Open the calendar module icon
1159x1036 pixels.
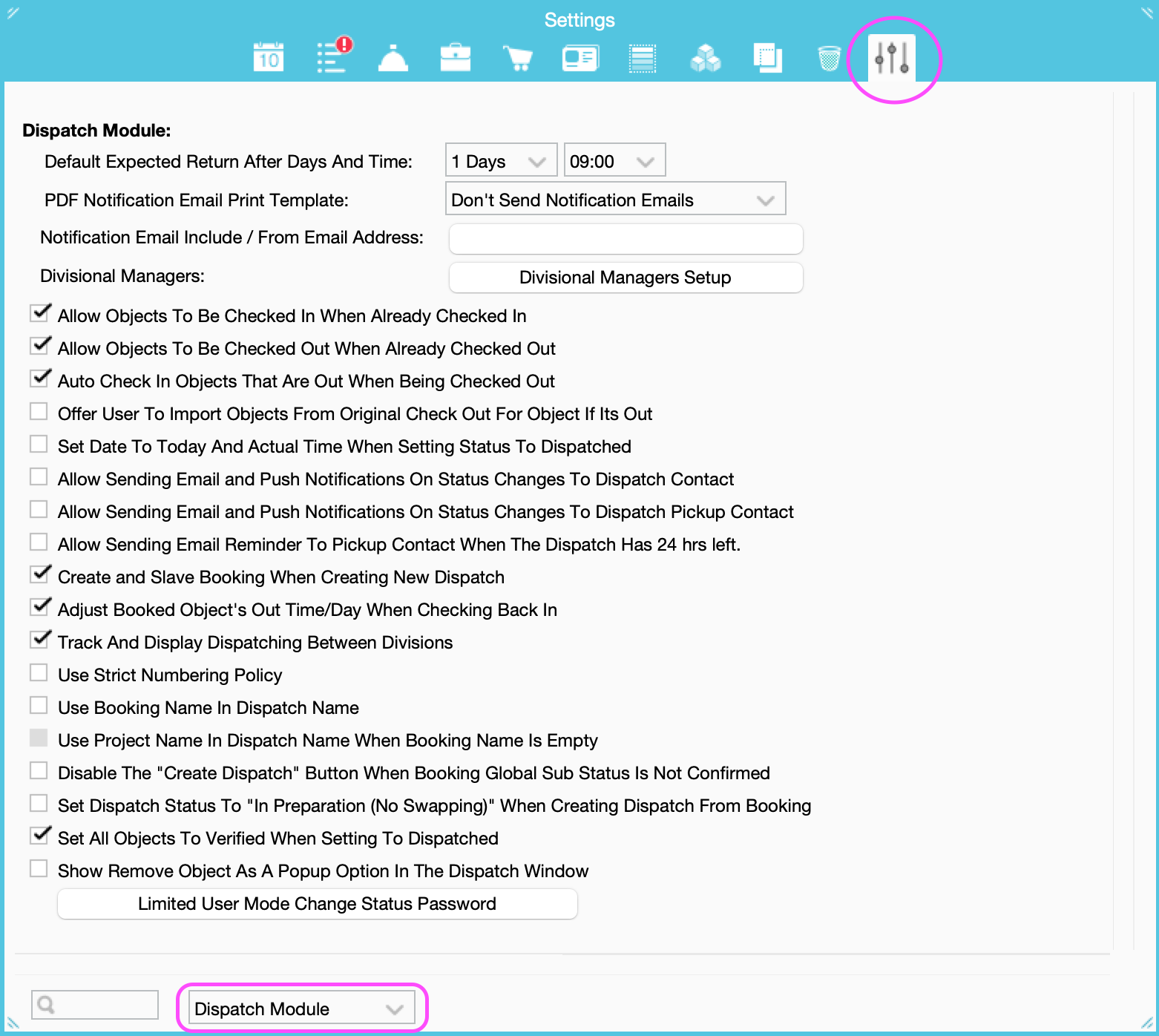(268, 57)
